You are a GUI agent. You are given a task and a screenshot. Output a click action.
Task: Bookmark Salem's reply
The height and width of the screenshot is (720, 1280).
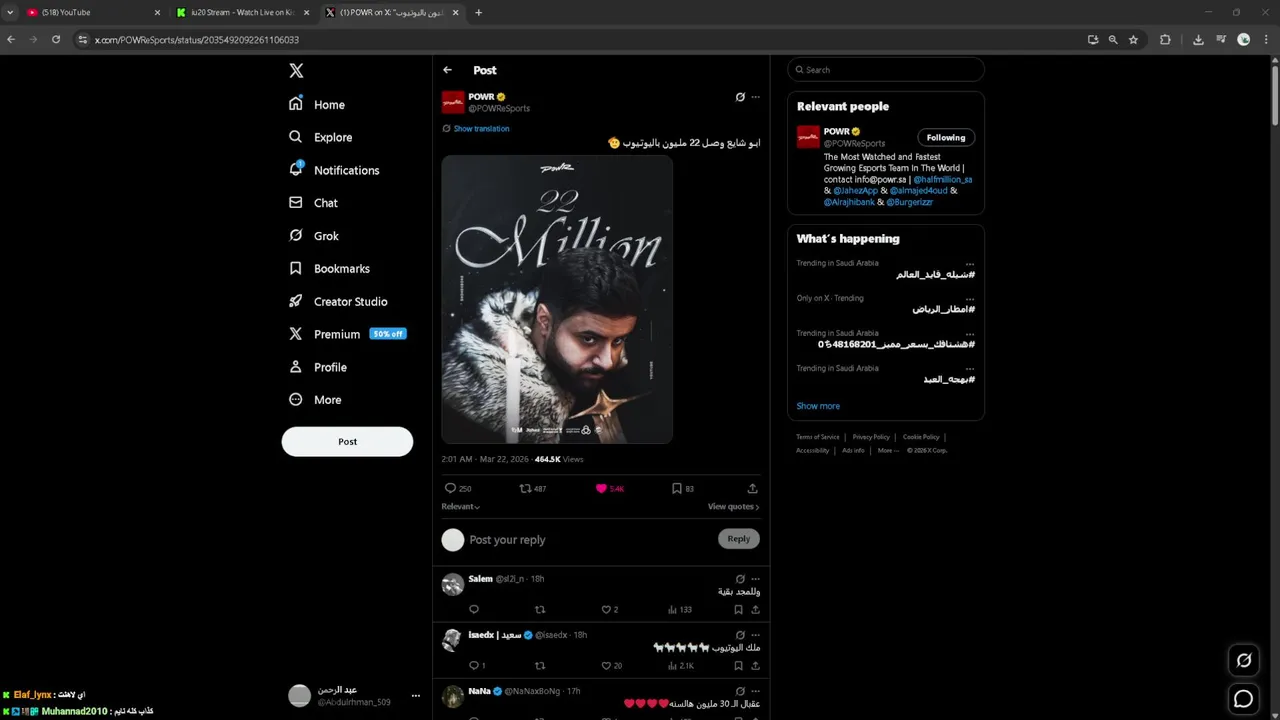point(738,609)
